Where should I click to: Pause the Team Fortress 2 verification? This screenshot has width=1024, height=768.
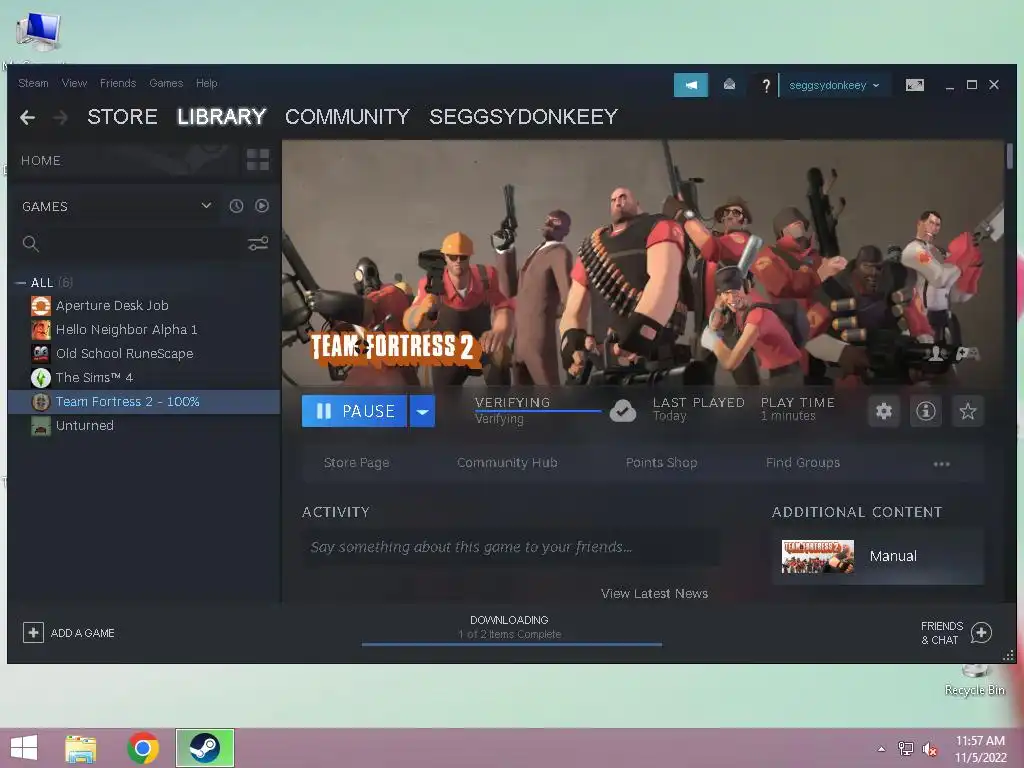pyautogui.click(x=355, y=411)
